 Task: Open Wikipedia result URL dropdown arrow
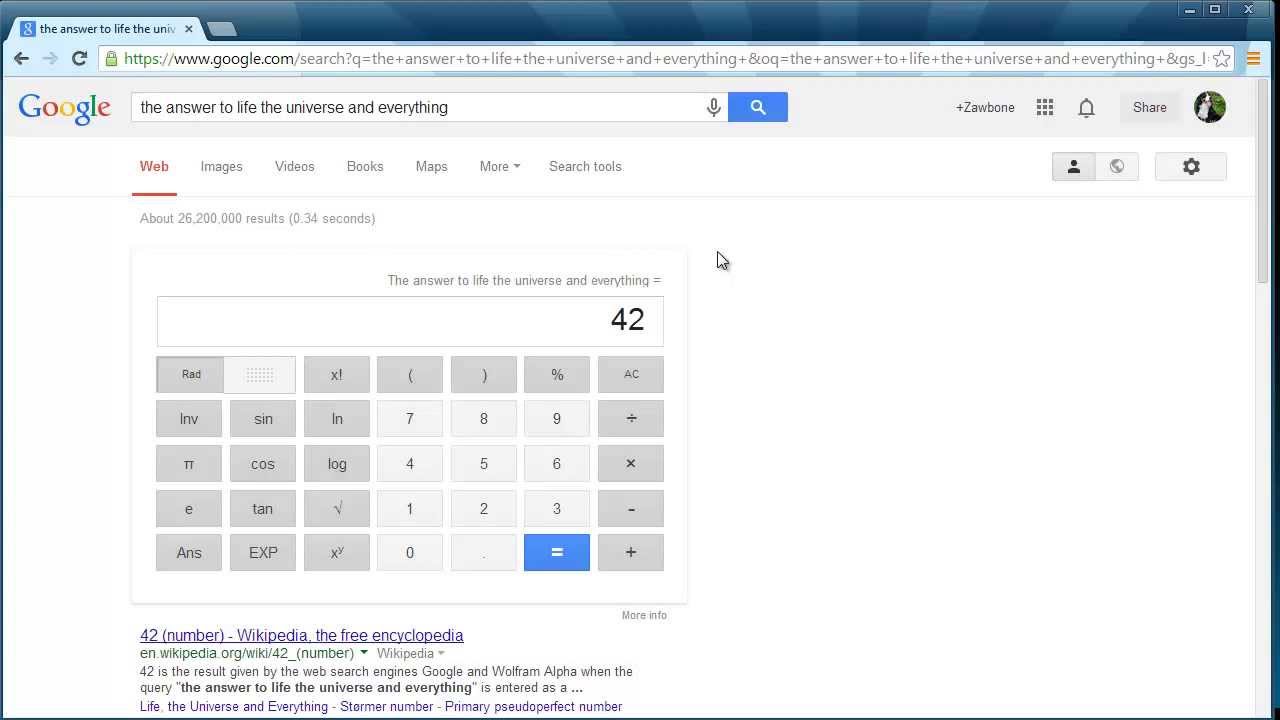[x=364, y=653]
